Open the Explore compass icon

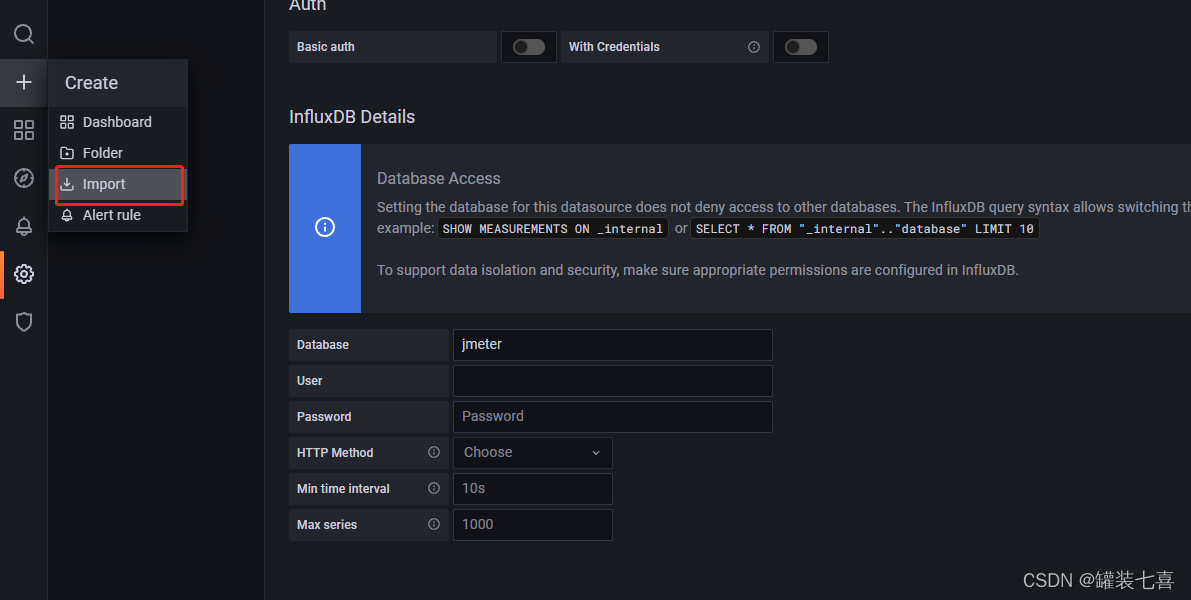pos(24,178)
